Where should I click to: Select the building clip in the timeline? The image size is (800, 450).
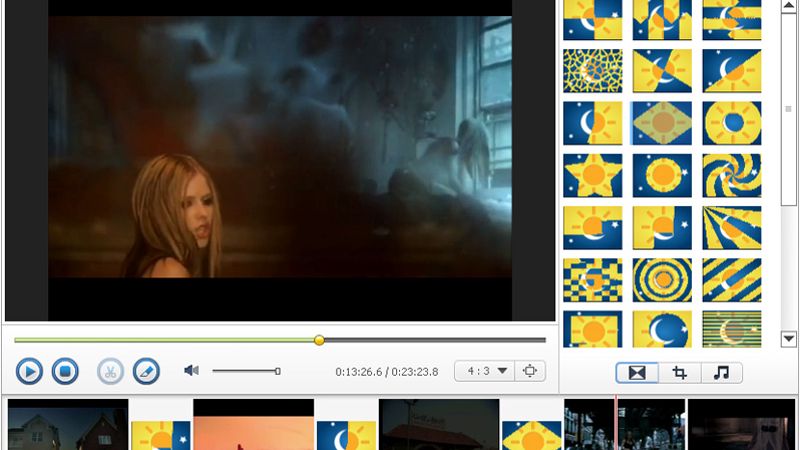[439, 424]
